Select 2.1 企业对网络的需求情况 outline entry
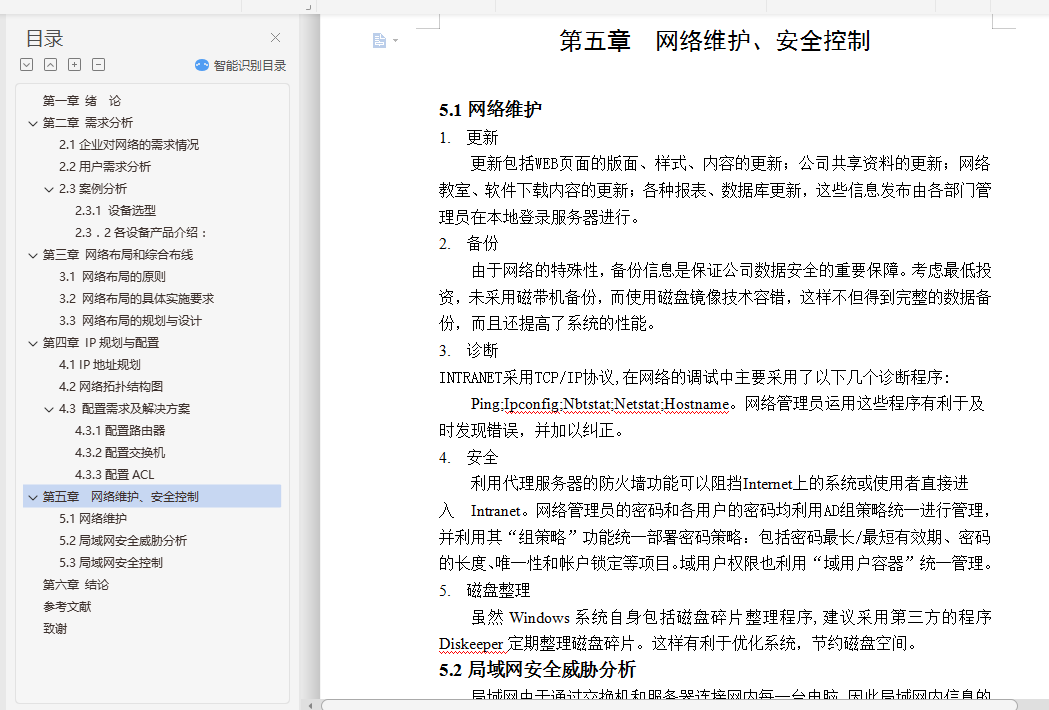This screenshot has width=1049, height=710. [x=128, y=145]
